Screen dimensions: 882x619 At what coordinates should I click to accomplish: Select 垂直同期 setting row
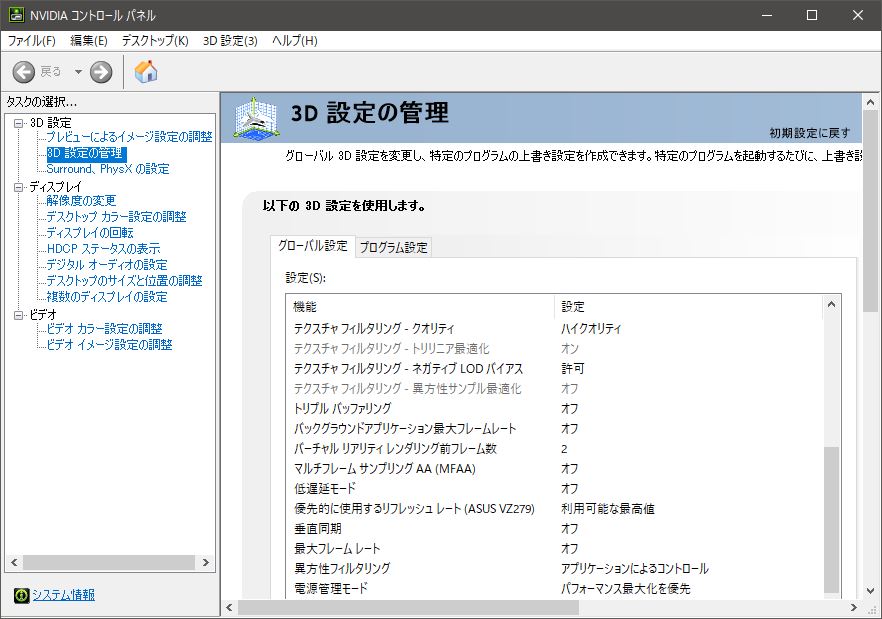[x=554, y=529]
